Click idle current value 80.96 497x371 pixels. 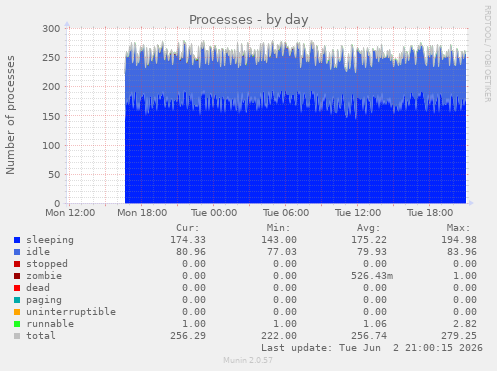(x=191, y=252)
